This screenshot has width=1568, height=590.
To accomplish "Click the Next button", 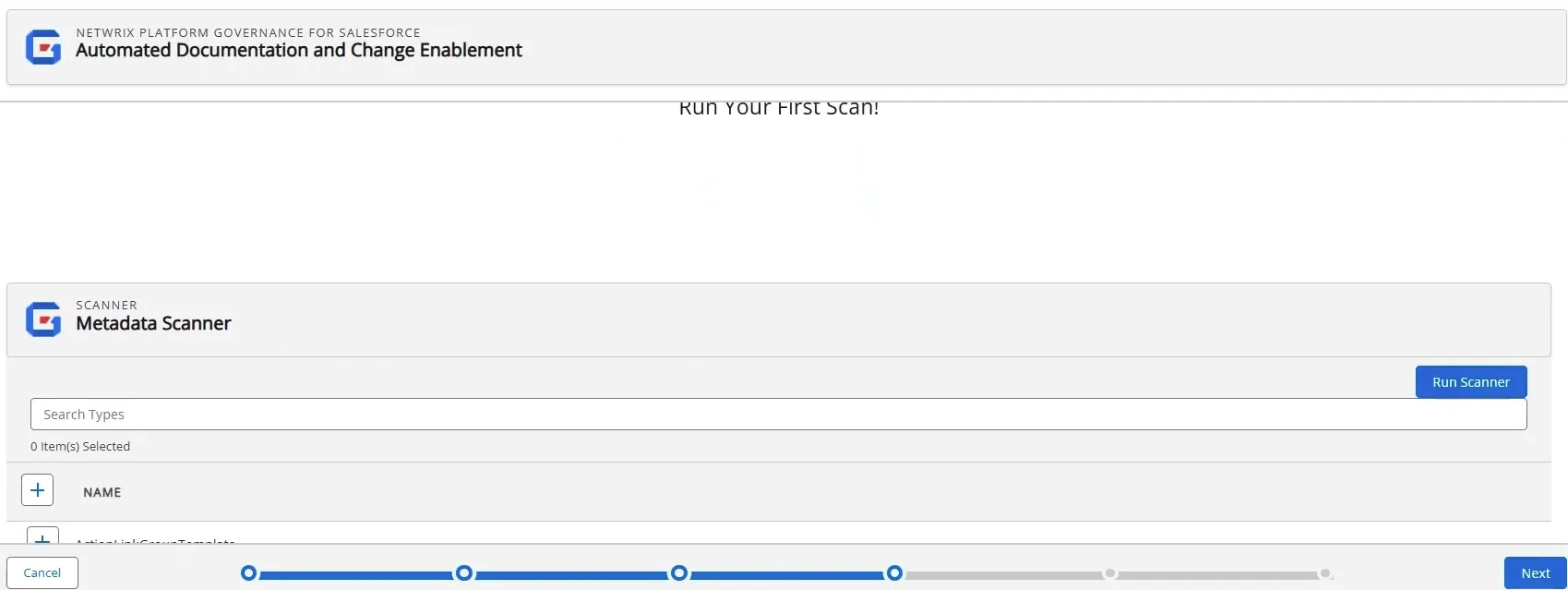I will (x=1536, y=573).
